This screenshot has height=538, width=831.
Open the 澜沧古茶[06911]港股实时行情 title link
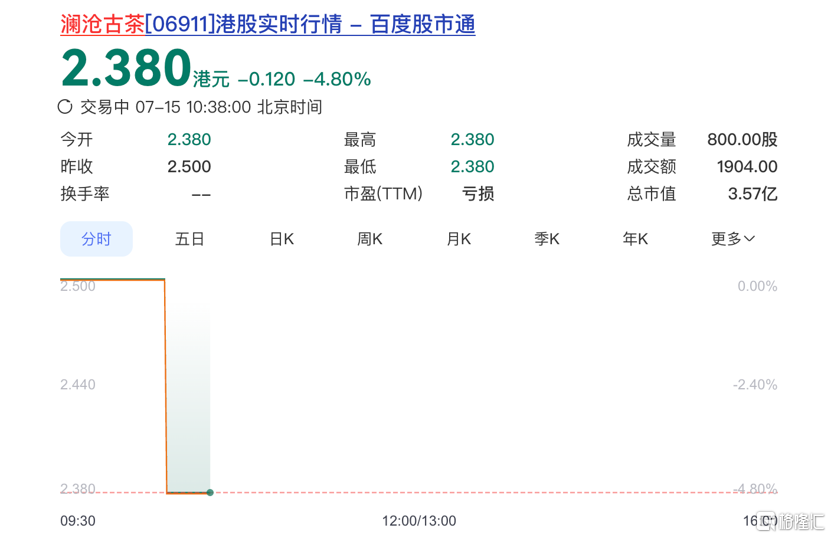click(x=268, y=25)
